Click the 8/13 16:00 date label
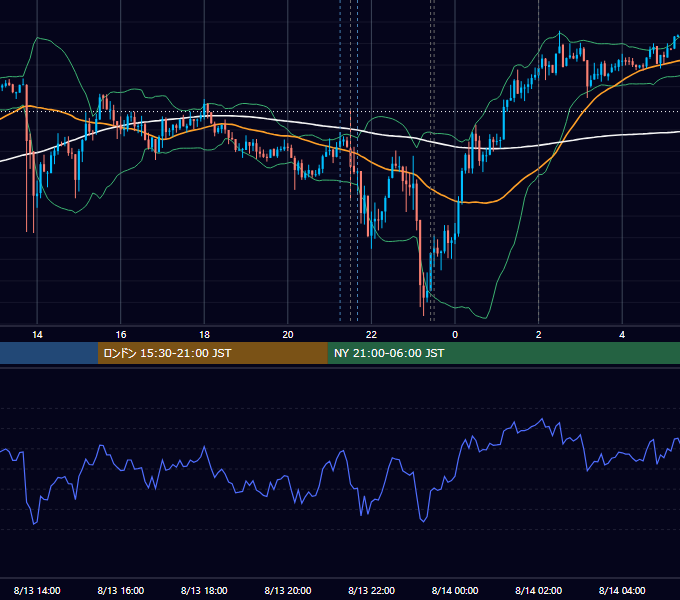Image resolution: width=680 pixels, height=600 pixels. [x=121, y=590]
